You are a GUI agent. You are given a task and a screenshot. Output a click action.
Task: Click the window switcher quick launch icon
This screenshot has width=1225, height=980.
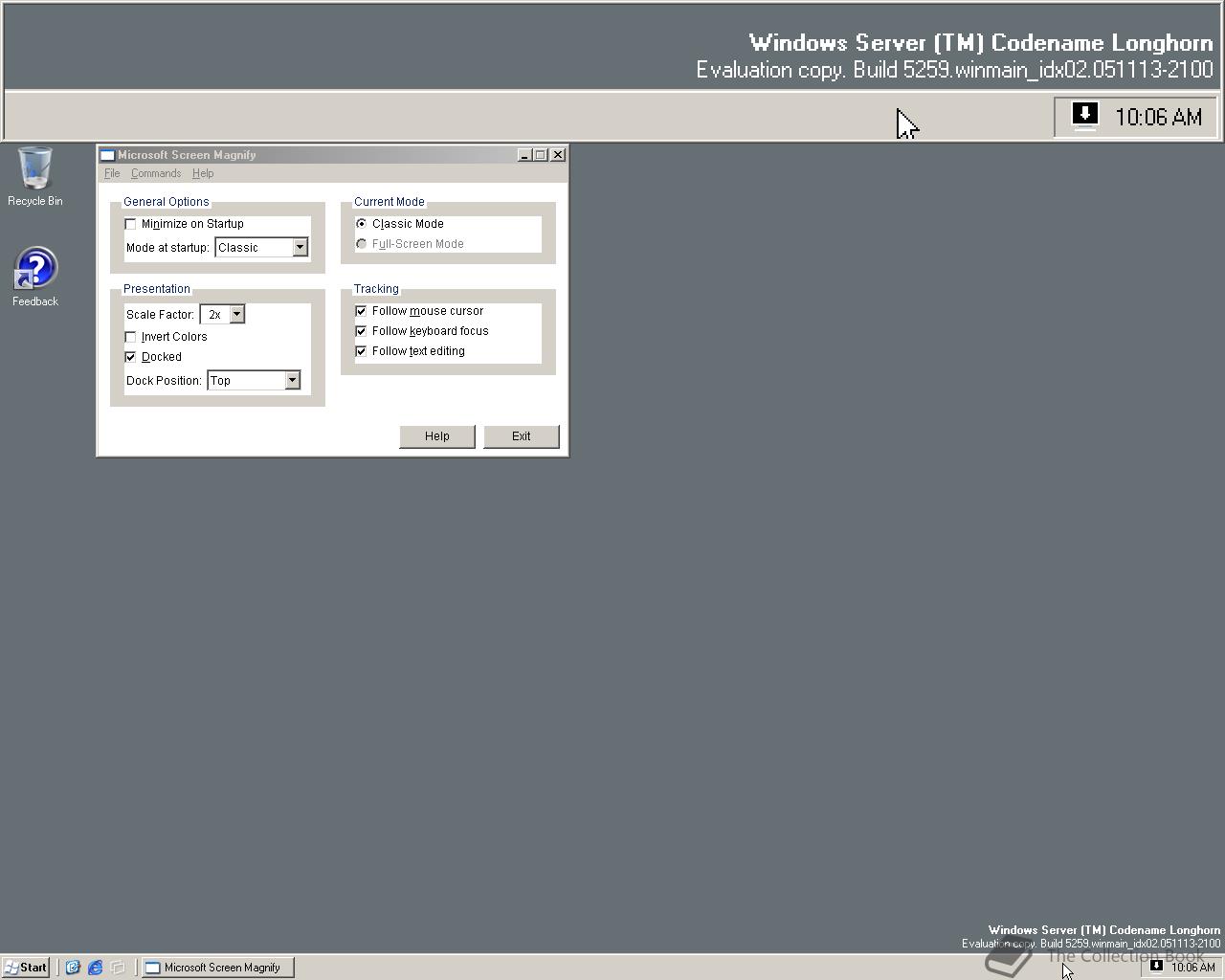click(118, 968)
